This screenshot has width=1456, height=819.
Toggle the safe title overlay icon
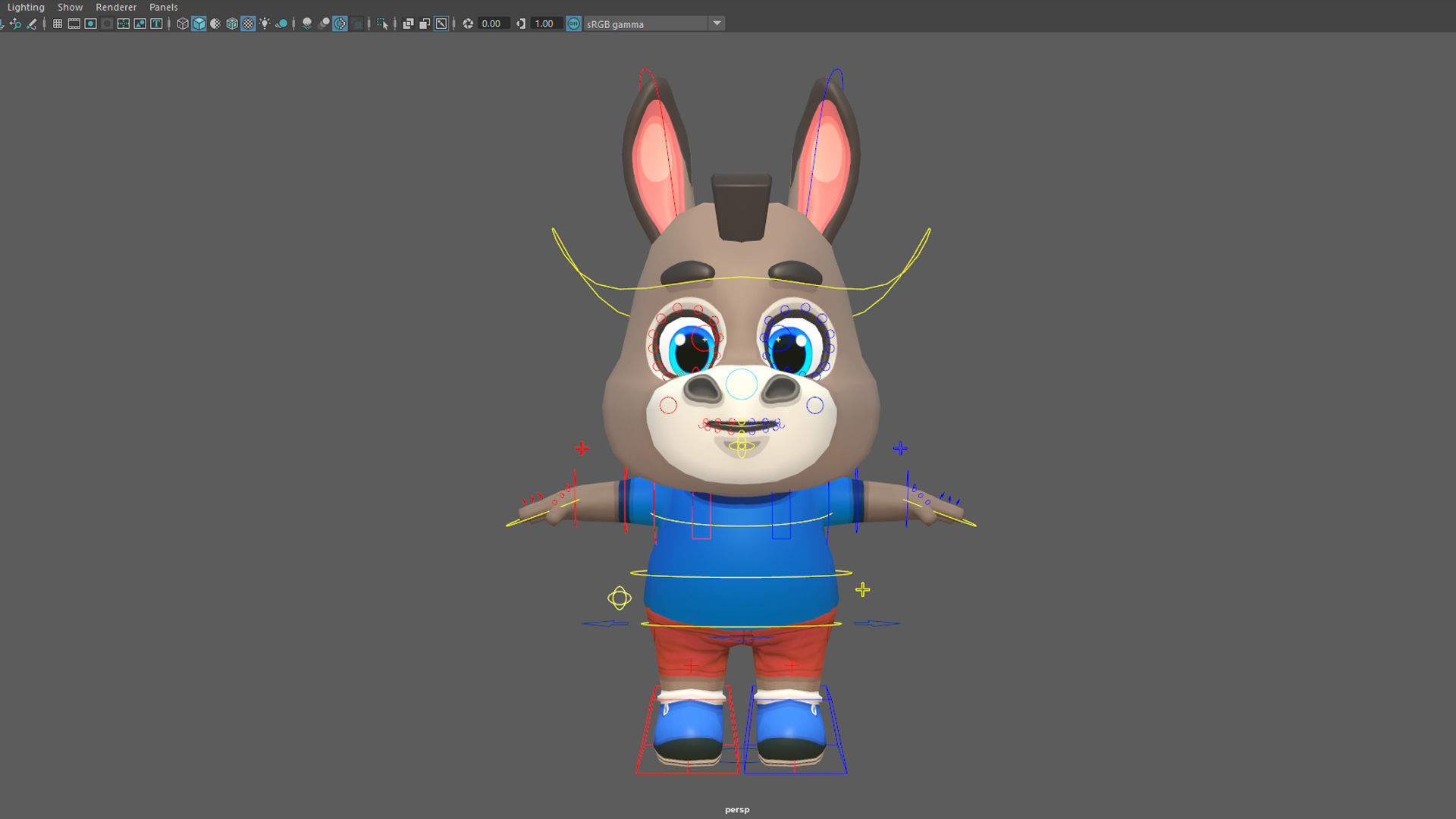click(x=156, y=23)
